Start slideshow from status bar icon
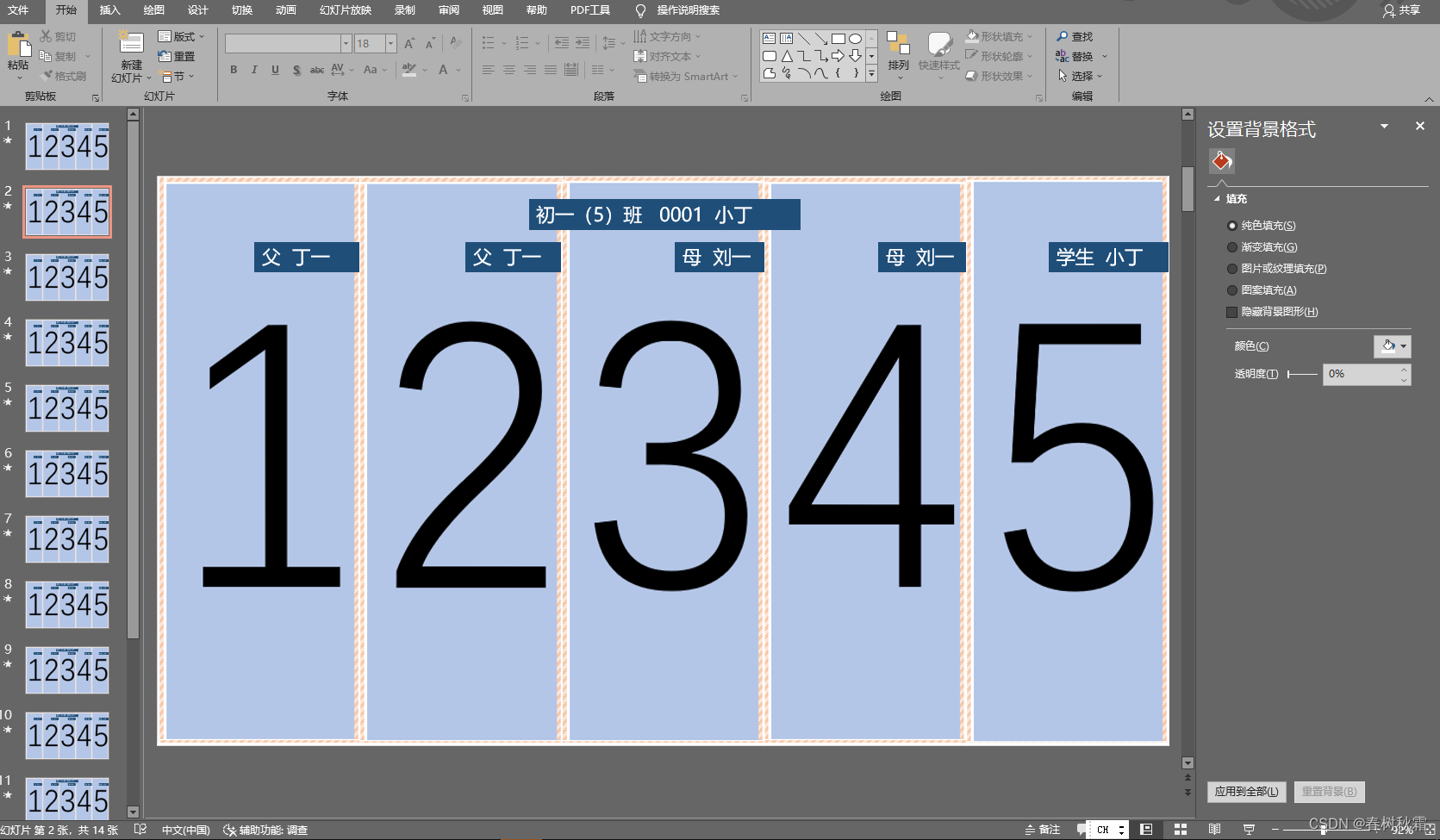1440x840 pixels. 1249,829
